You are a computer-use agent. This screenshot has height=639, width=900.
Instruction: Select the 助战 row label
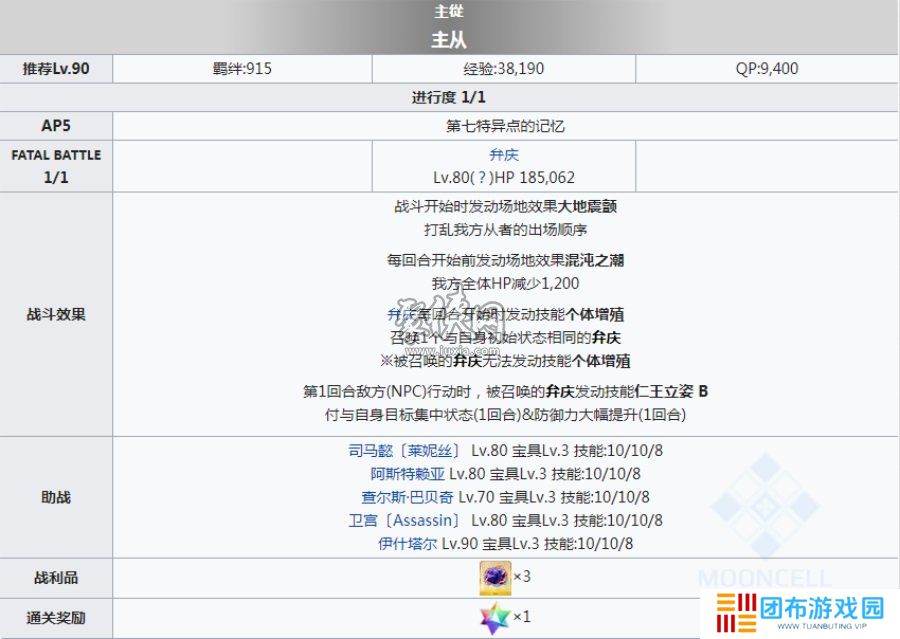coord(56,497)
